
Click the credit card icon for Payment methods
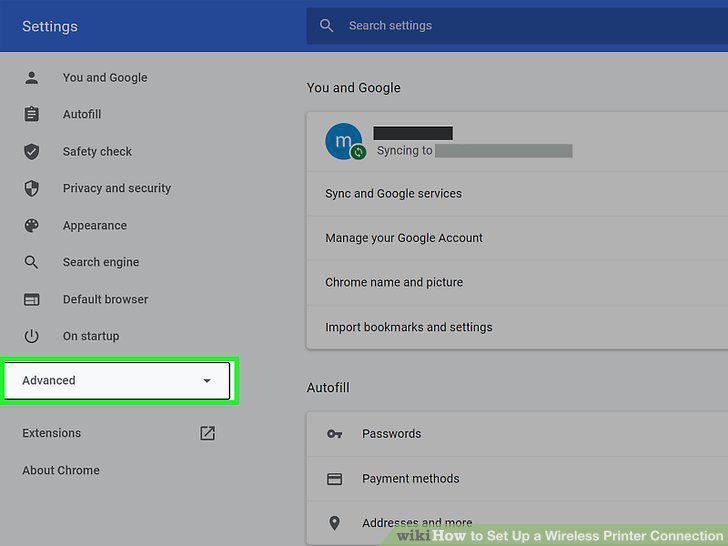point(334,479)
